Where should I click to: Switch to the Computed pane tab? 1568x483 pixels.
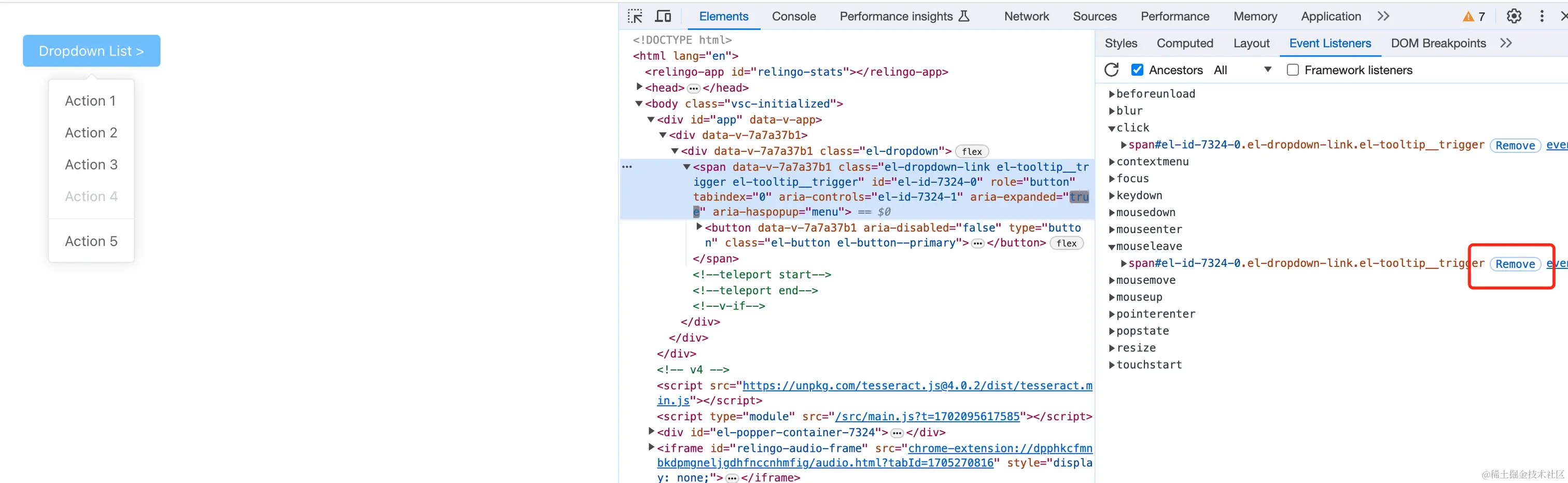(x=1184, y=43)
